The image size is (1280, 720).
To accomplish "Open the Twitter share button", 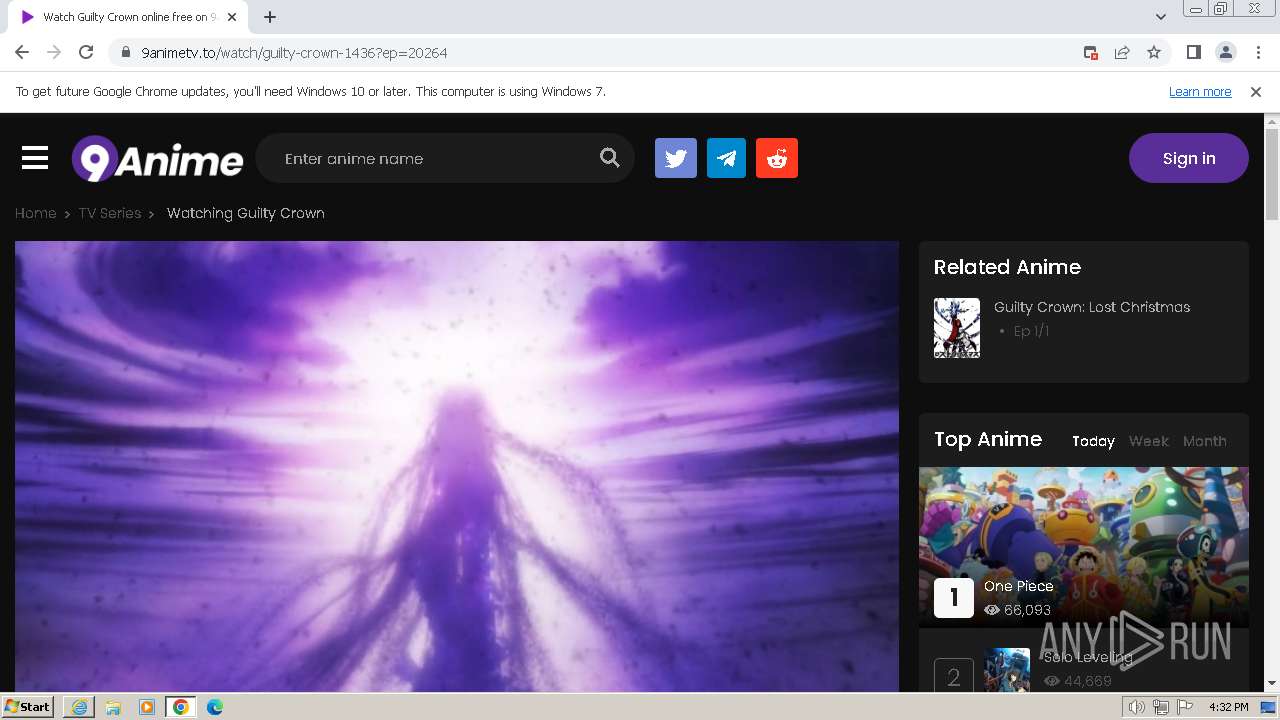I will point(676,158).
